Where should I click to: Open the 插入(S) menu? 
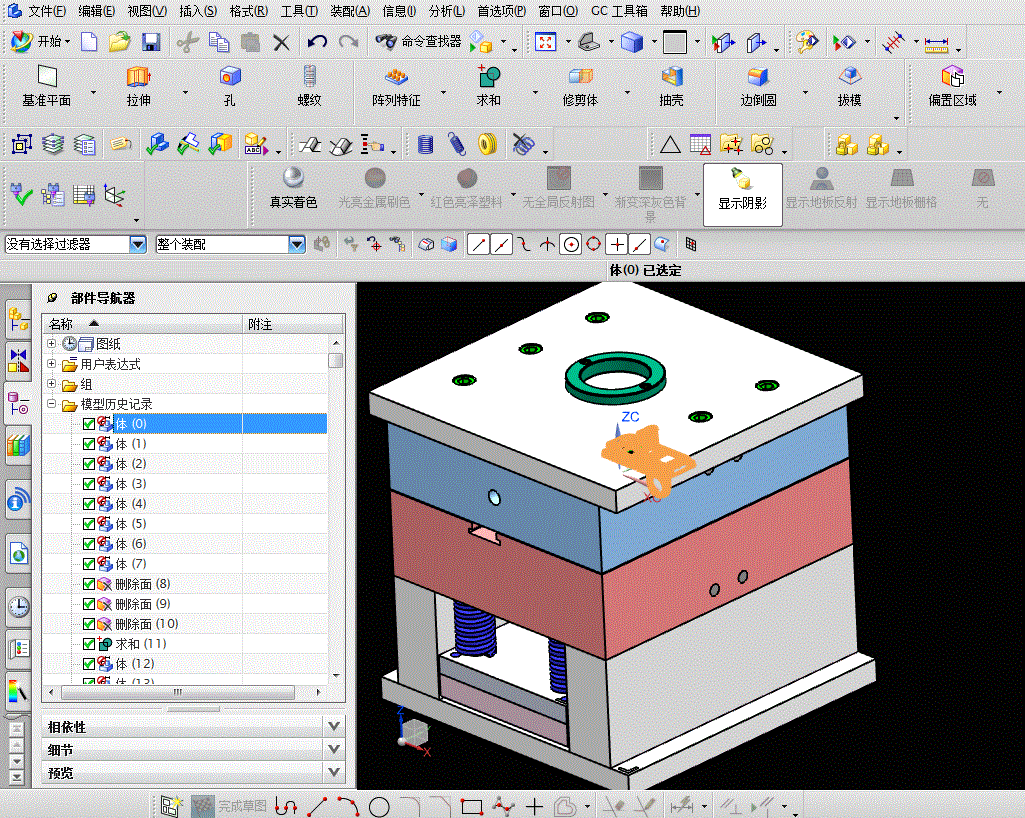coord(198,11)
